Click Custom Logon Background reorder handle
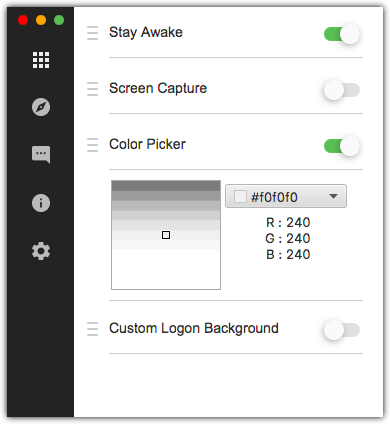 (92, 329)
